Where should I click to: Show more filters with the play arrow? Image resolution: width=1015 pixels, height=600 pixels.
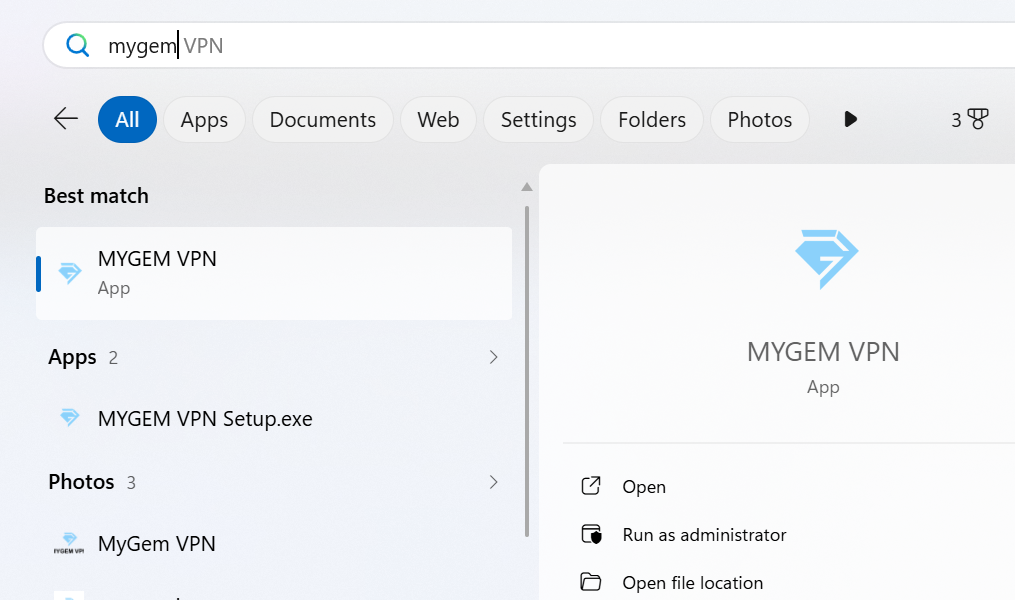click(x=851, y=119)
